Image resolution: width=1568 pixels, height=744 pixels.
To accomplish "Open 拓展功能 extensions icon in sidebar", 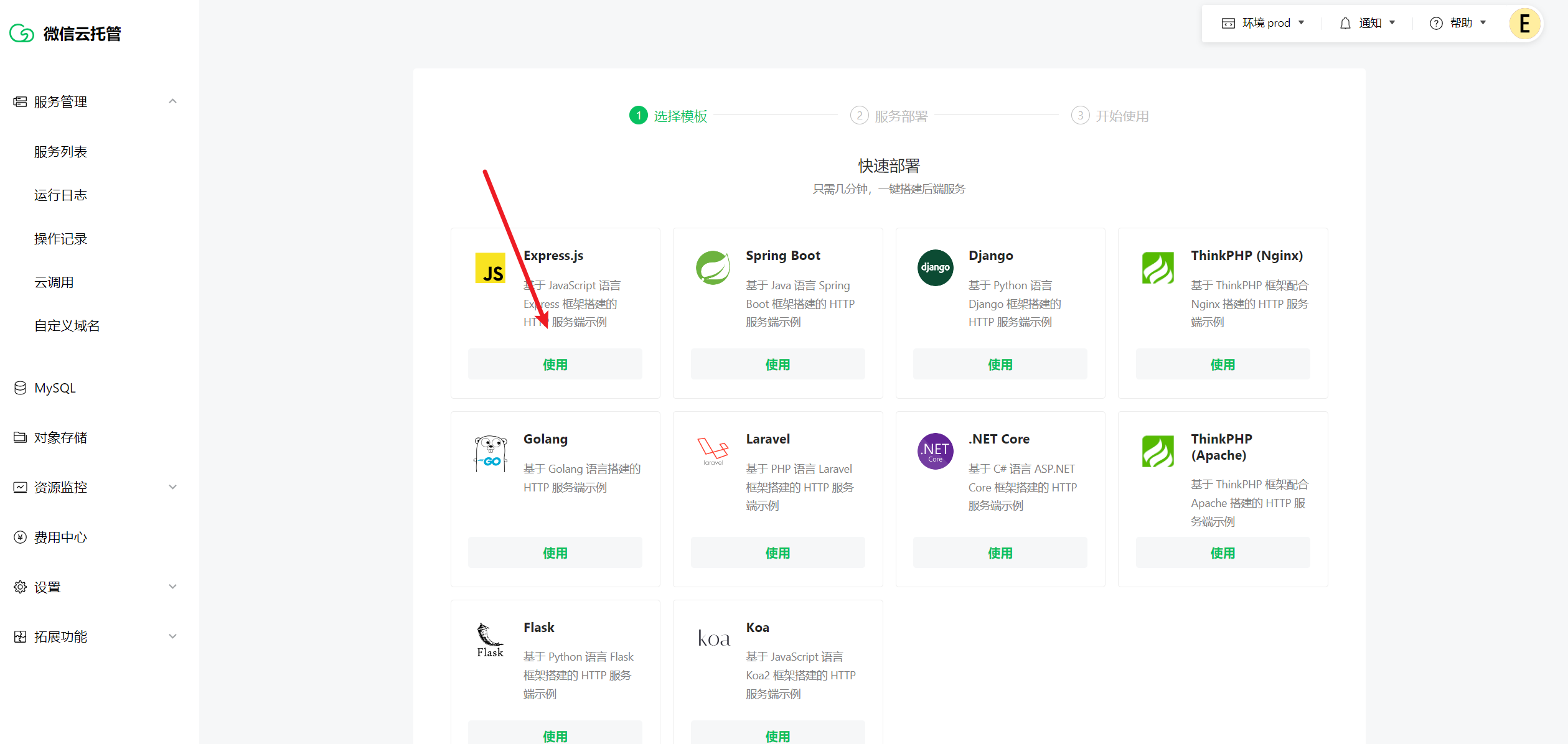I will (19, 636).
